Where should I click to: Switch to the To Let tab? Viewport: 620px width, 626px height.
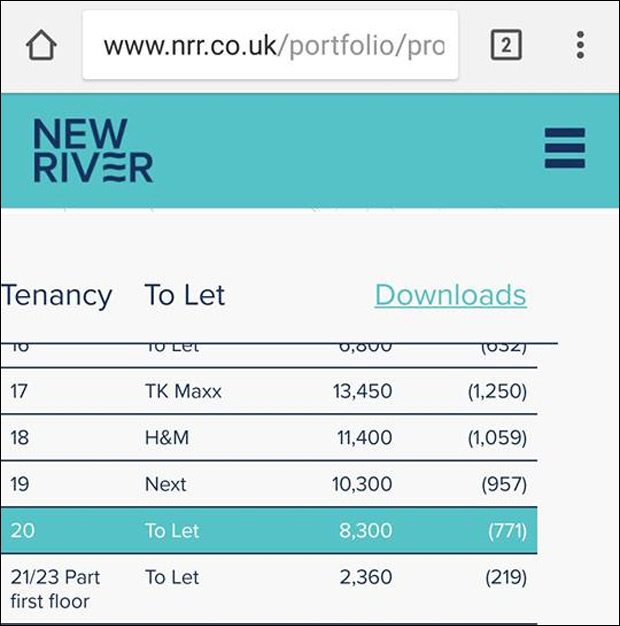[x=185, y=295]
